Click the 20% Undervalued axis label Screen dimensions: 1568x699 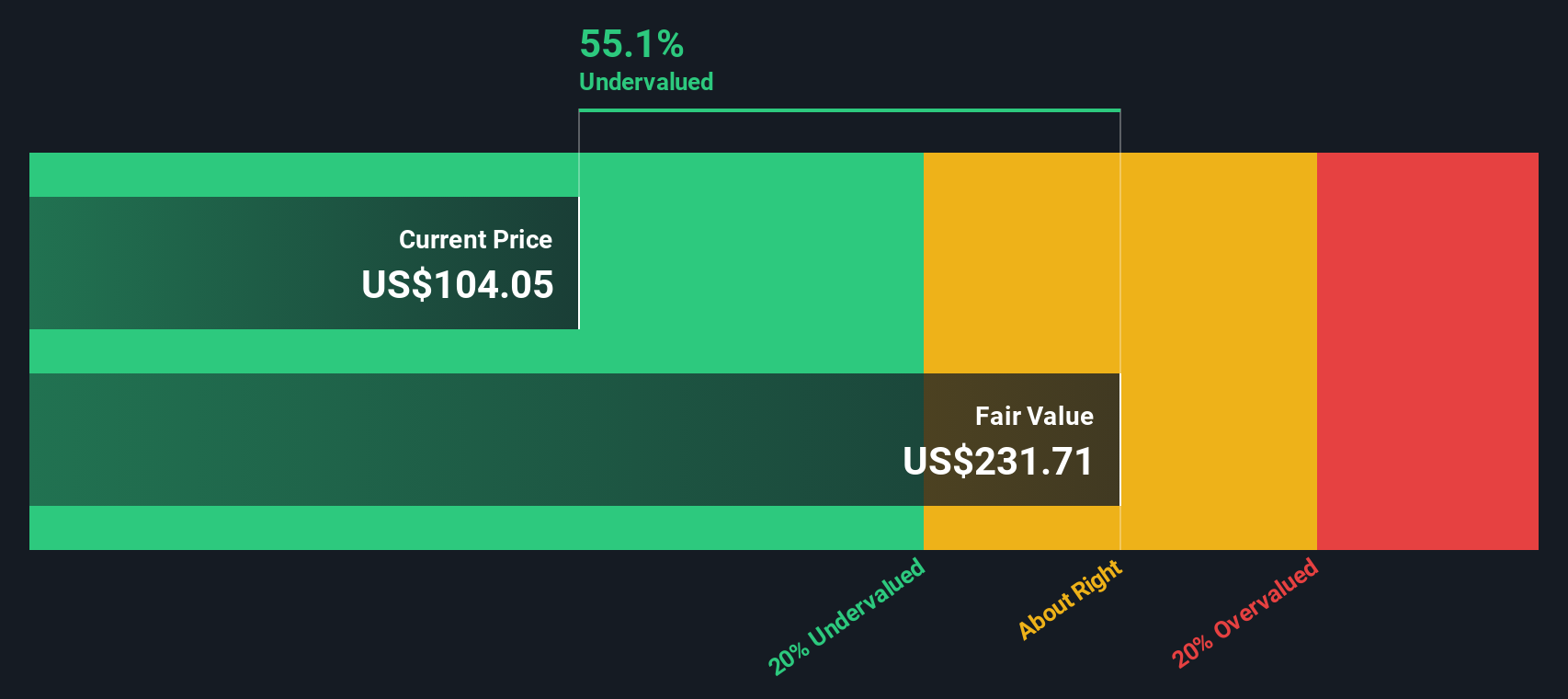(x=846, y=616)
